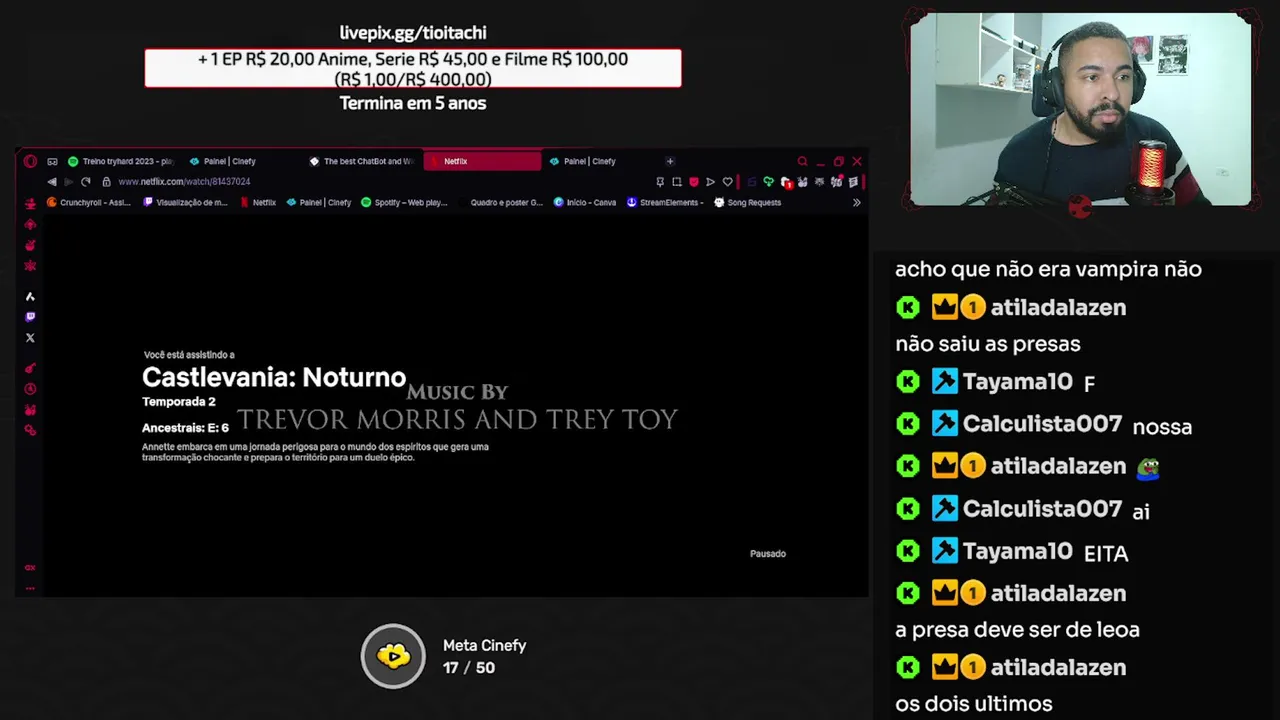Open the Netflix bookmark
The height and width of the screenshot is (720, 1280).
click(x=258, y=203)
